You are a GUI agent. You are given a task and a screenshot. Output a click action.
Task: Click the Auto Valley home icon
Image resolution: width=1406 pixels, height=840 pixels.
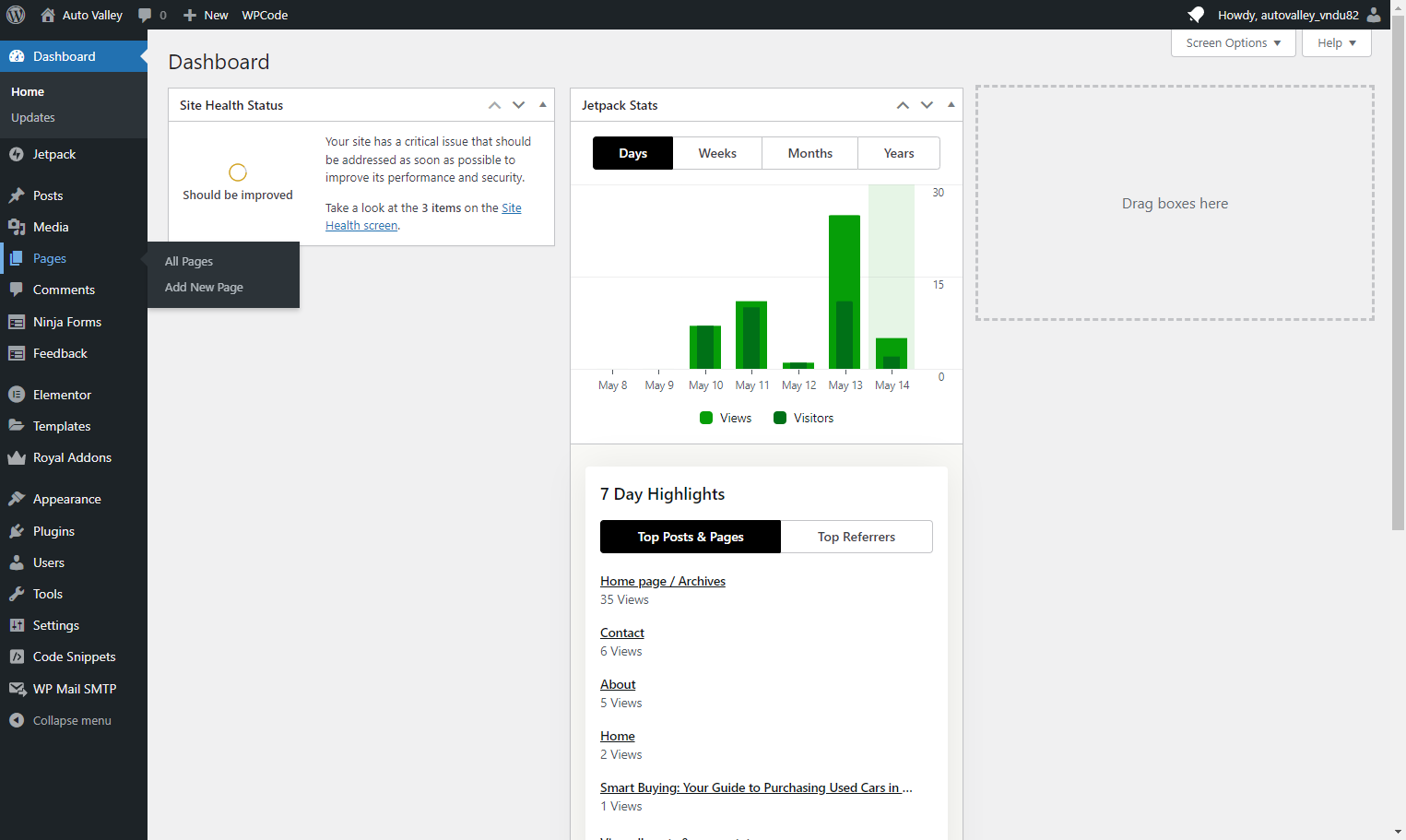tap(48, 15)
